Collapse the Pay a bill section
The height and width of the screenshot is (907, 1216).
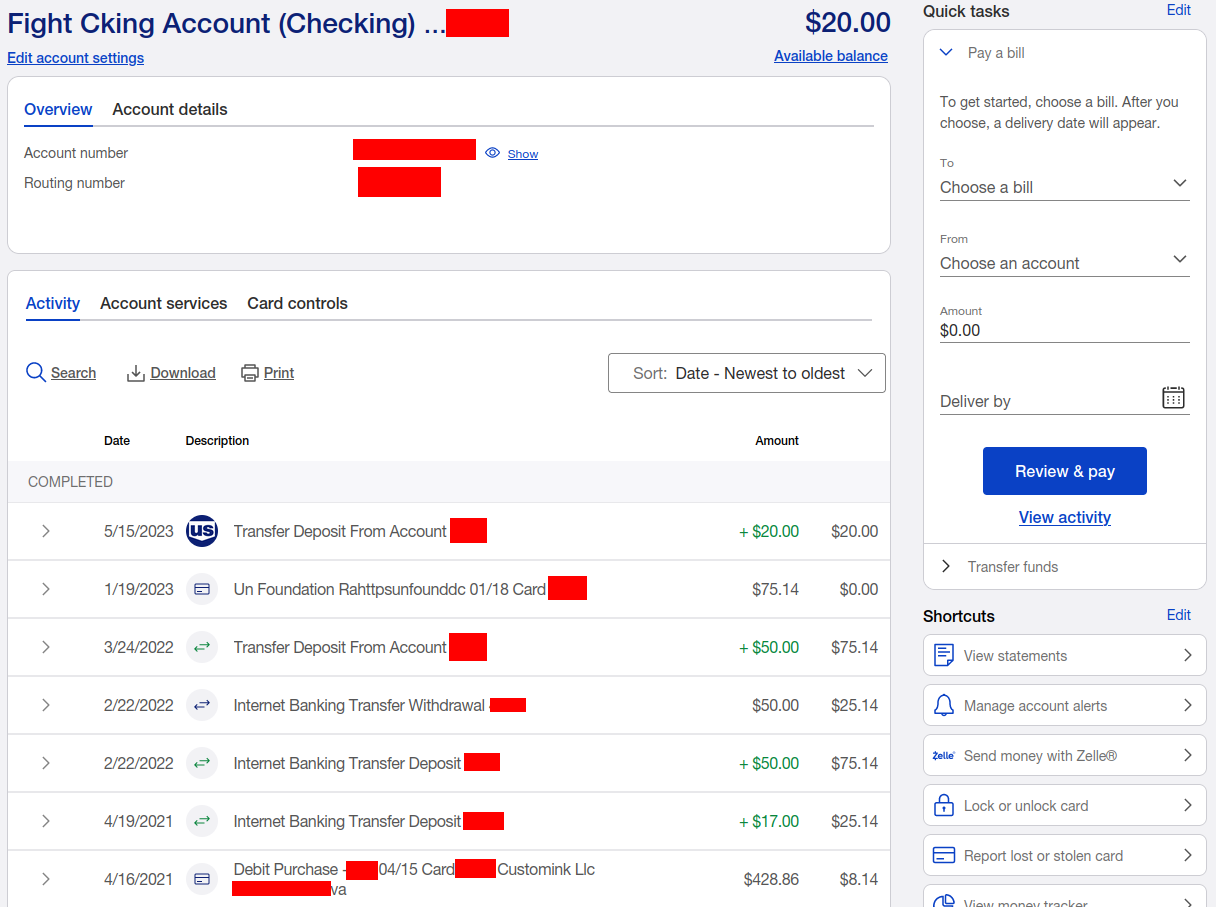click(946, 53)
